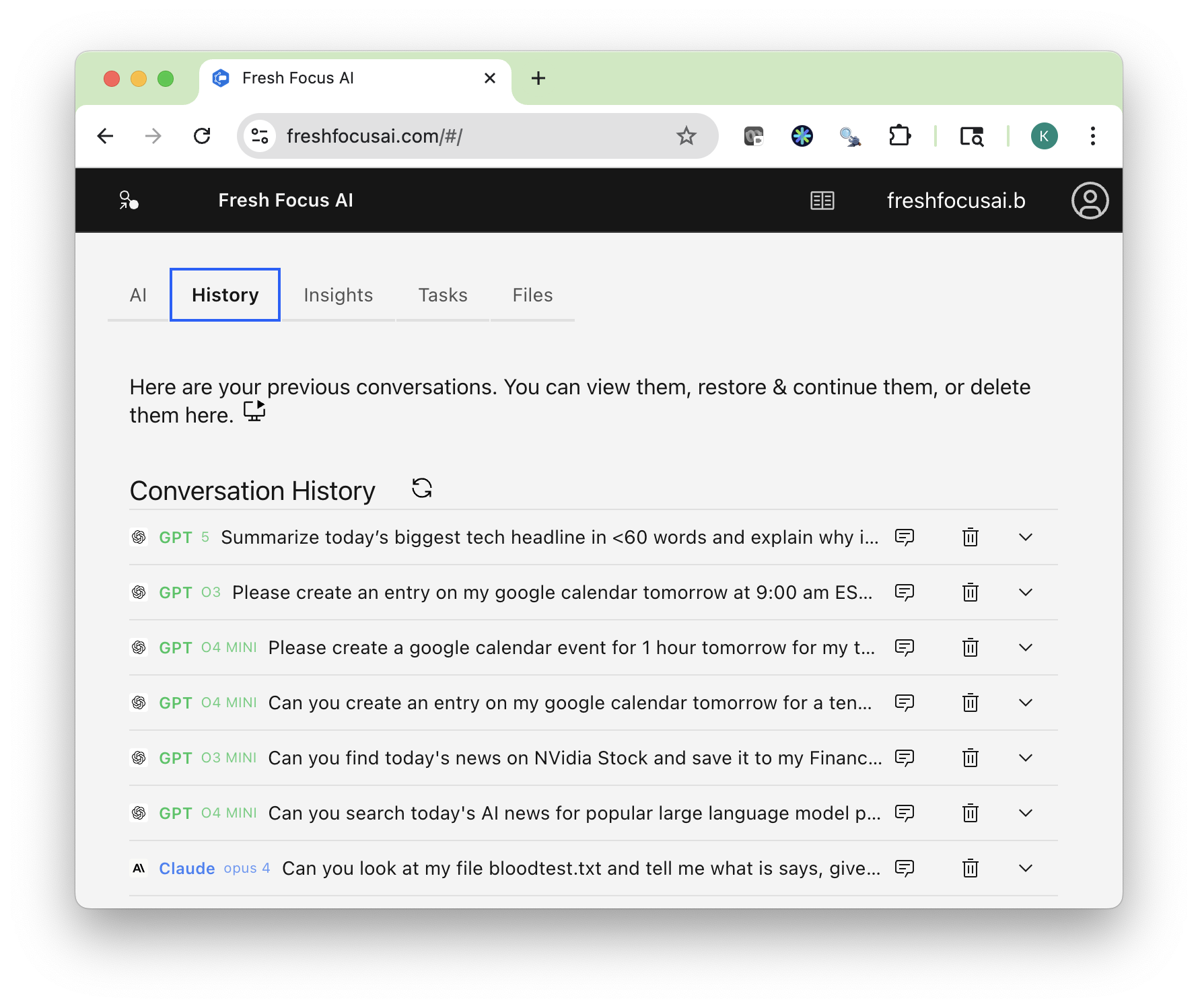
Task: Click the user account avatar in header
Action: (1090, 201)
